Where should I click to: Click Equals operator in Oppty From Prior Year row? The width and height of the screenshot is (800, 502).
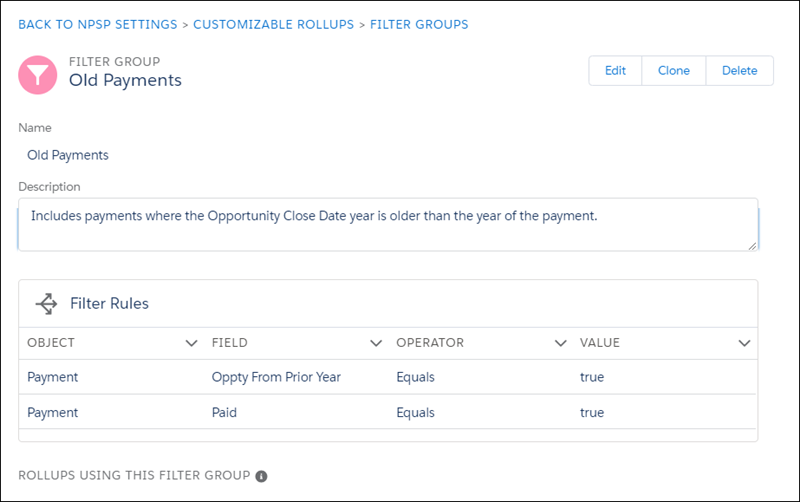415,377
